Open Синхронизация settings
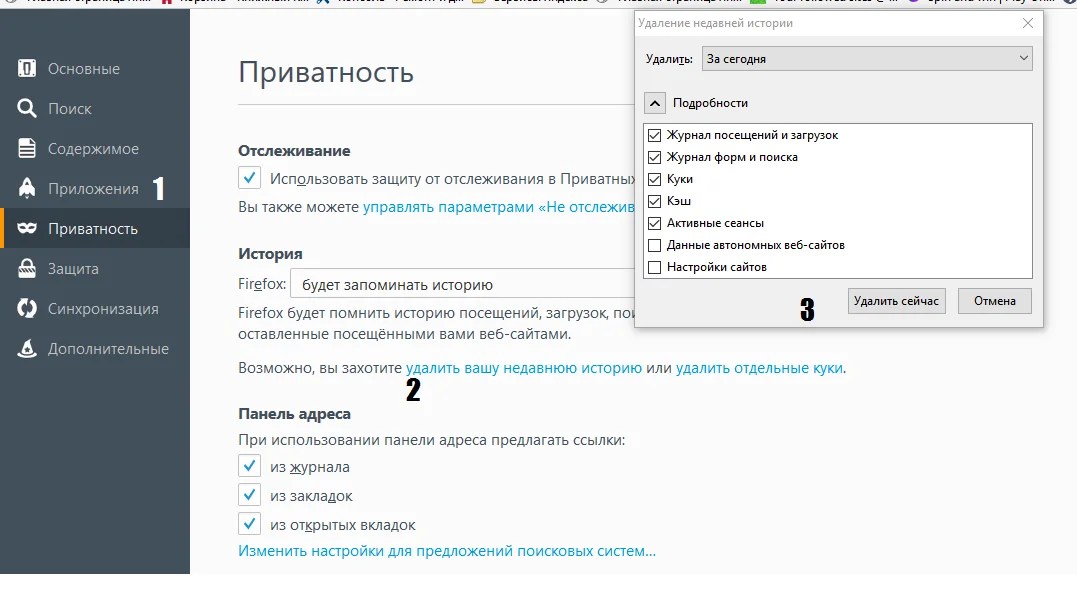Screen dimensions: 1077x591 pos(95,308)
